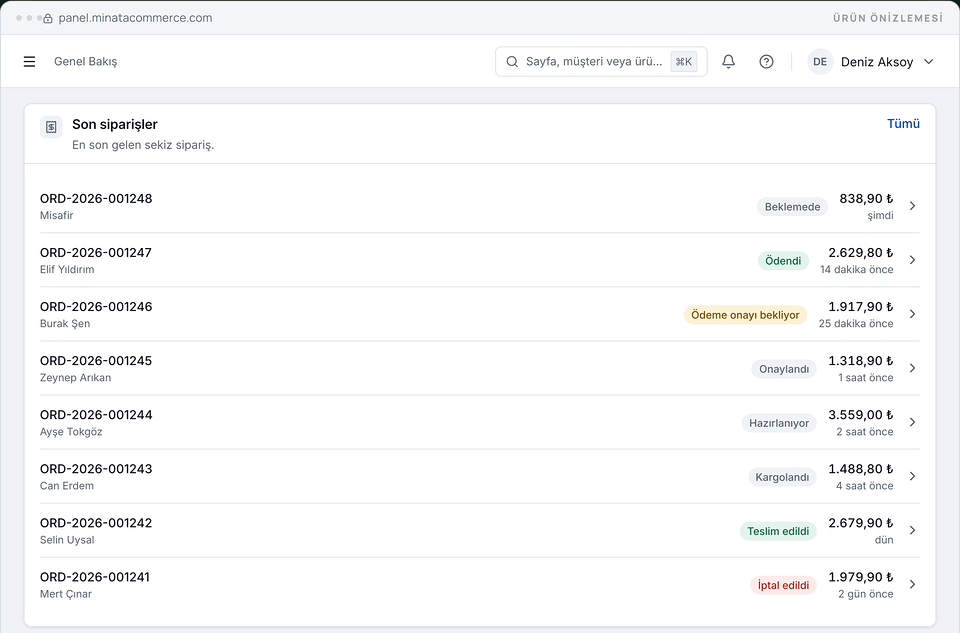This screenshot has height=633, width=960.
Task: Click the search magnifier icon
Action: point(512,61)
